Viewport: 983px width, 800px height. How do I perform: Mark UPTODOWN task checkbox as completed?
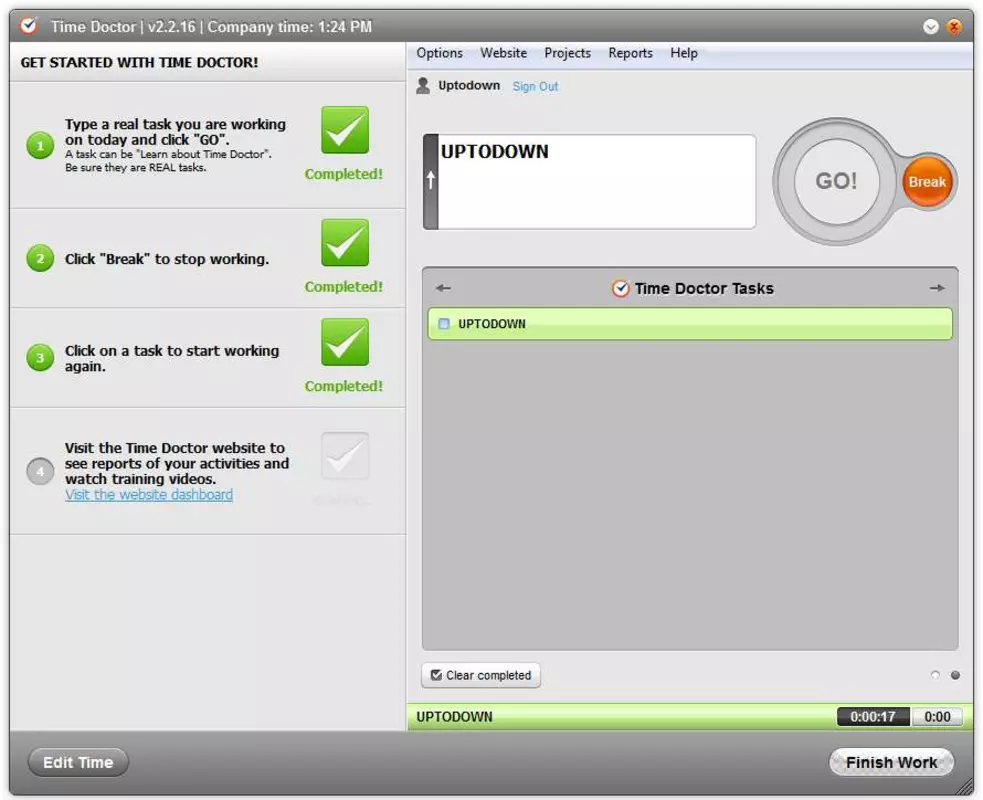pos(444,324)
